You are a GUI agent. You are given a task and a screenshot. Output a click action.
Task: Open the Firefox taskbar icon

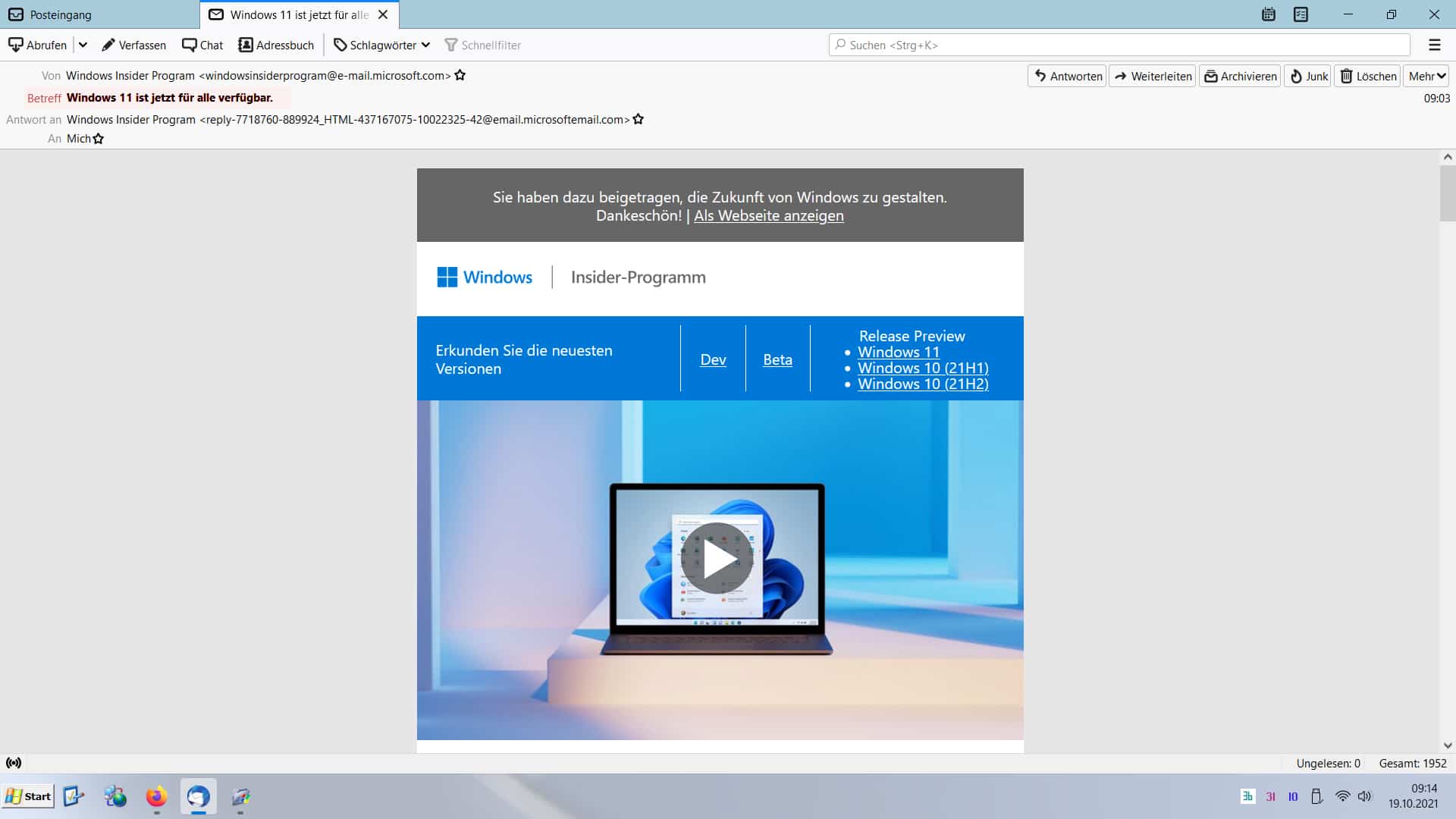[156, 796]
